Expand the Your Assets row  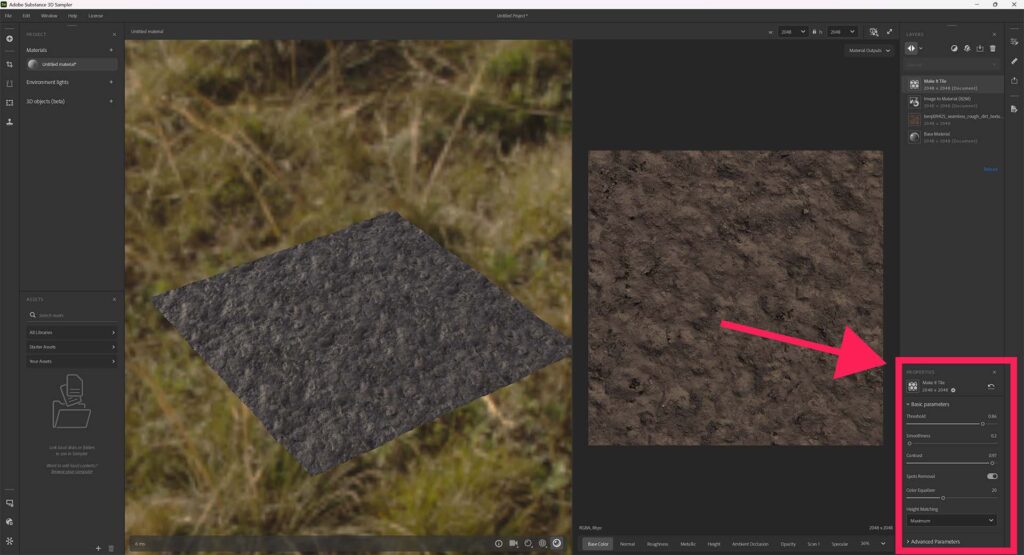(x=72, y=361)
